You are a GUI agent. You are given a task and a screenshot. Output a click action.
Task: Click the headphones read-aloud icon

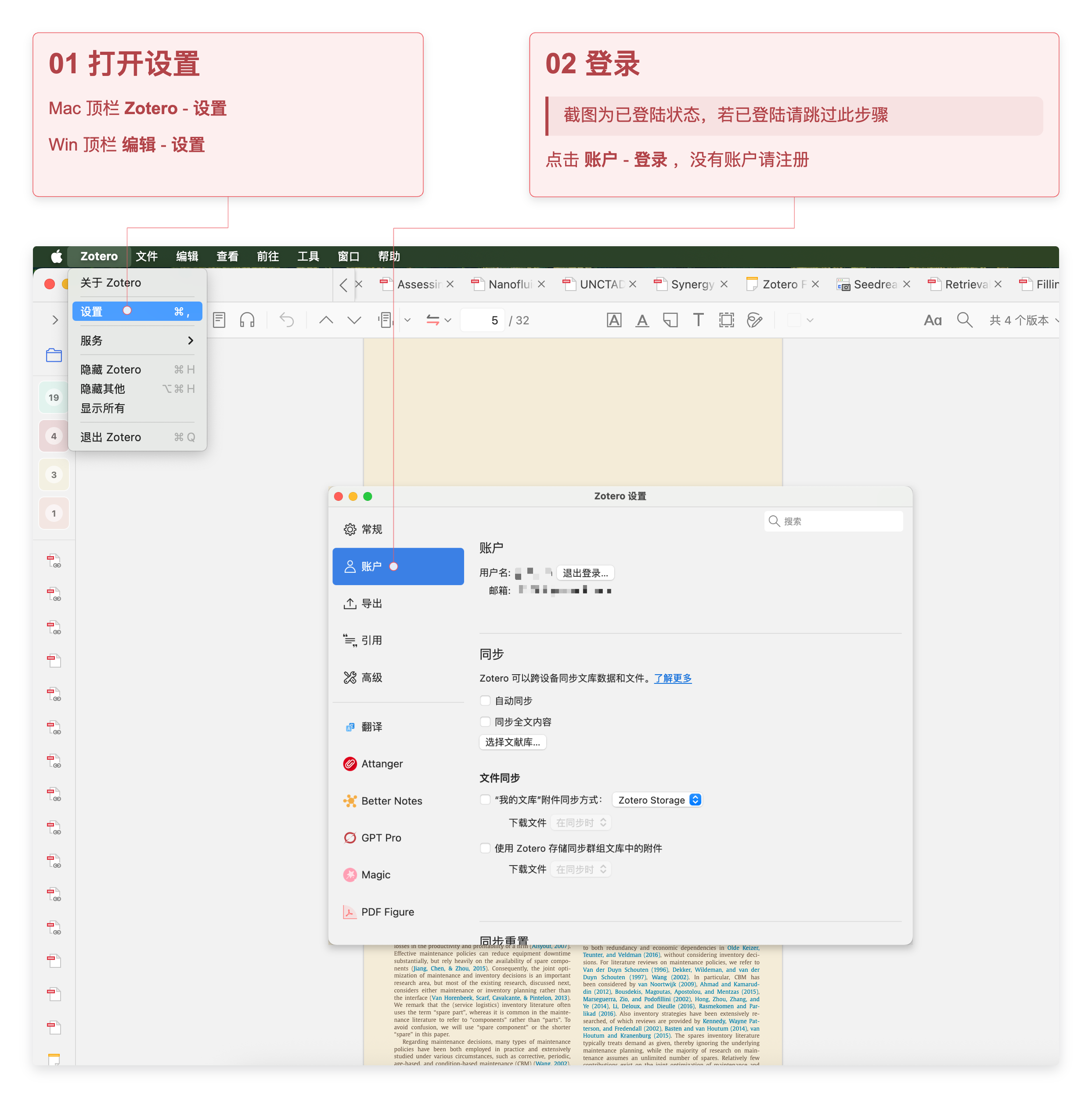(x=247, y=320)
